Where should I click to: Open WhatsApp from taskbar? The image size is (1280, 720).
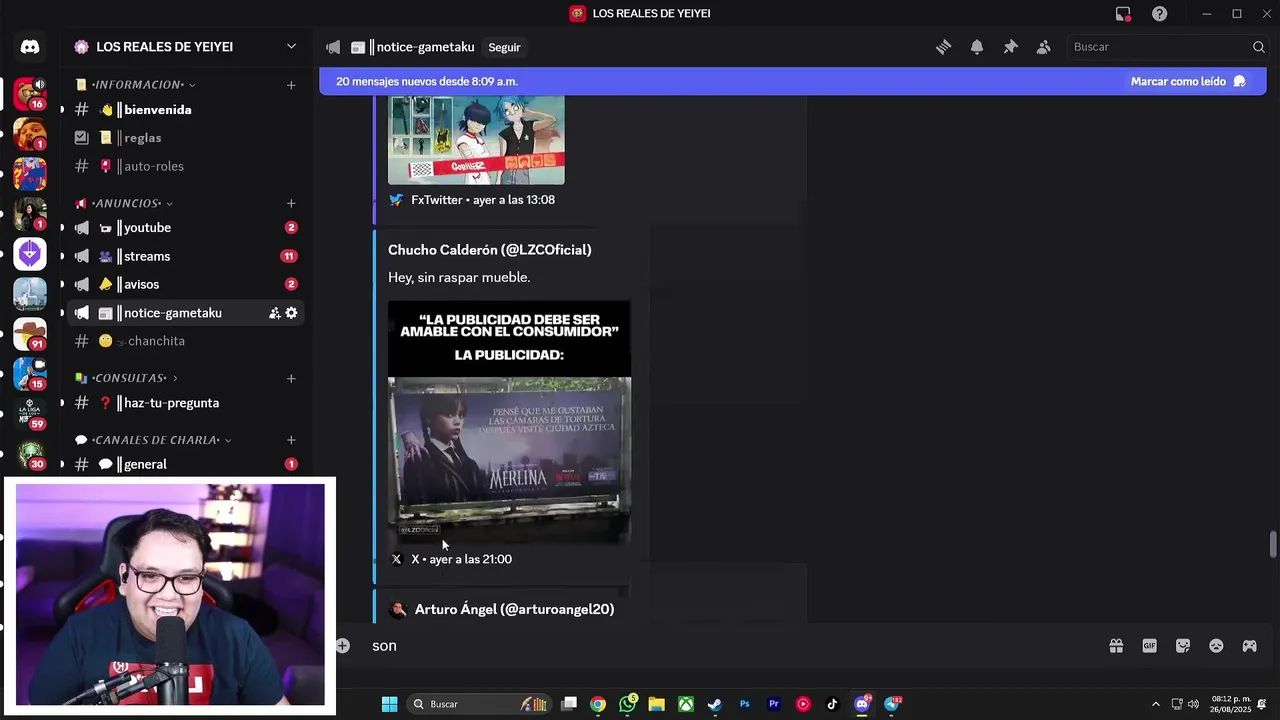[627, 704]
